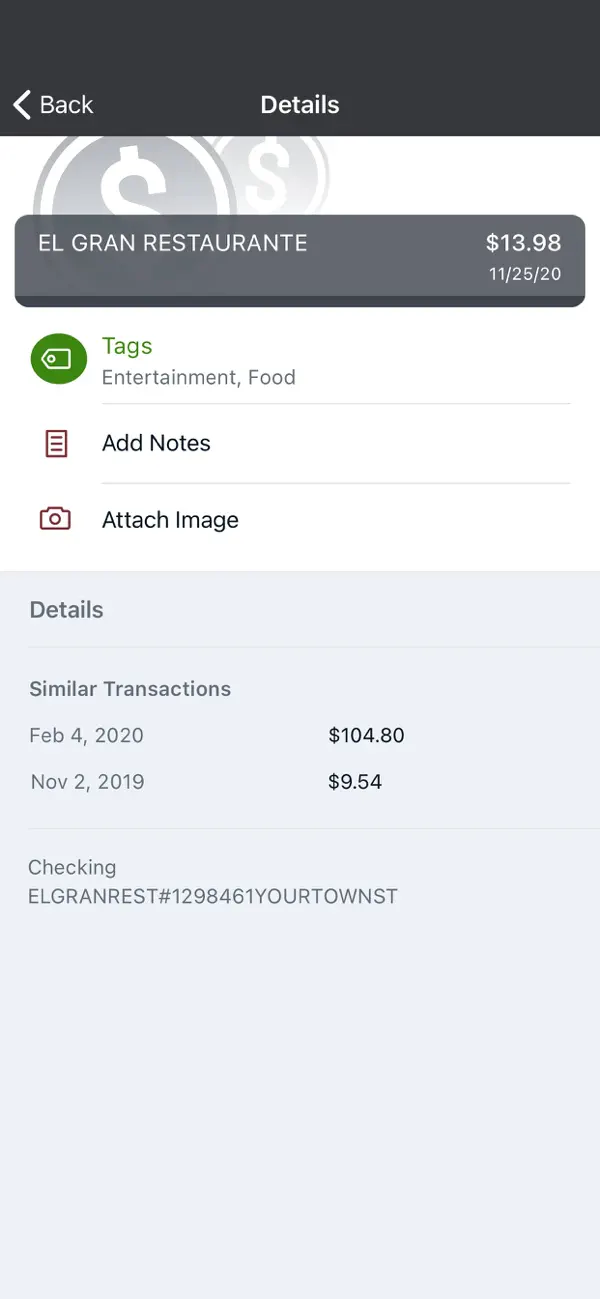Click the green Tags icon
This screenshot has width=600, height=1299.
[57, 359]
